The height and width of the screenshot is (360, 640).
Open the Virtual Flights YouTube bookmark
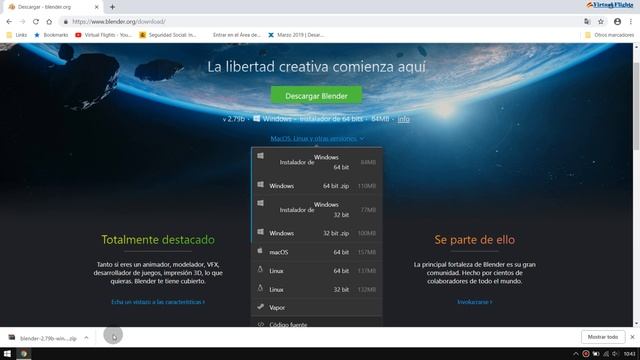tap(104, 35)
